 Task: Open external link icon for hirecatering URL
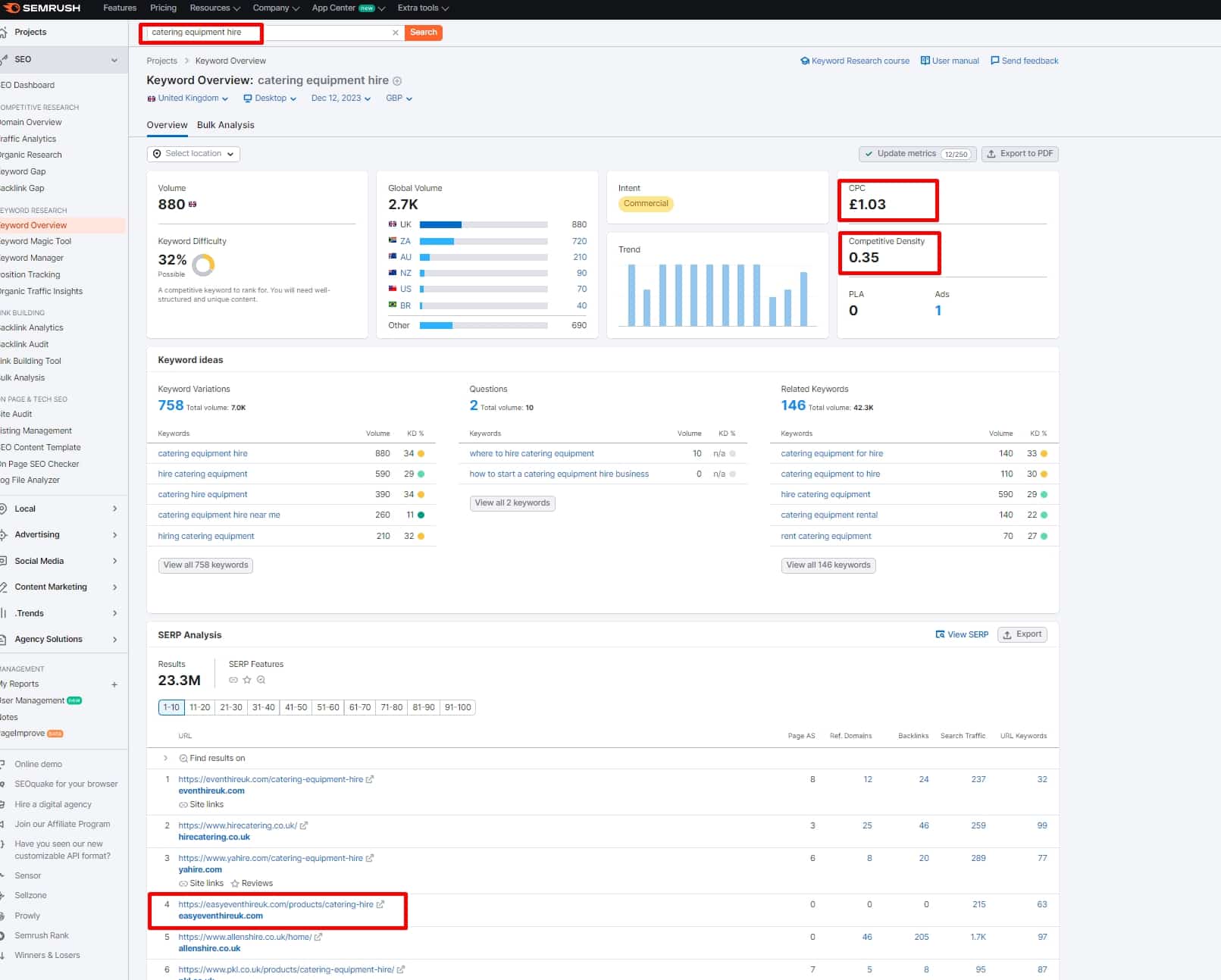[x=304, y=826]
